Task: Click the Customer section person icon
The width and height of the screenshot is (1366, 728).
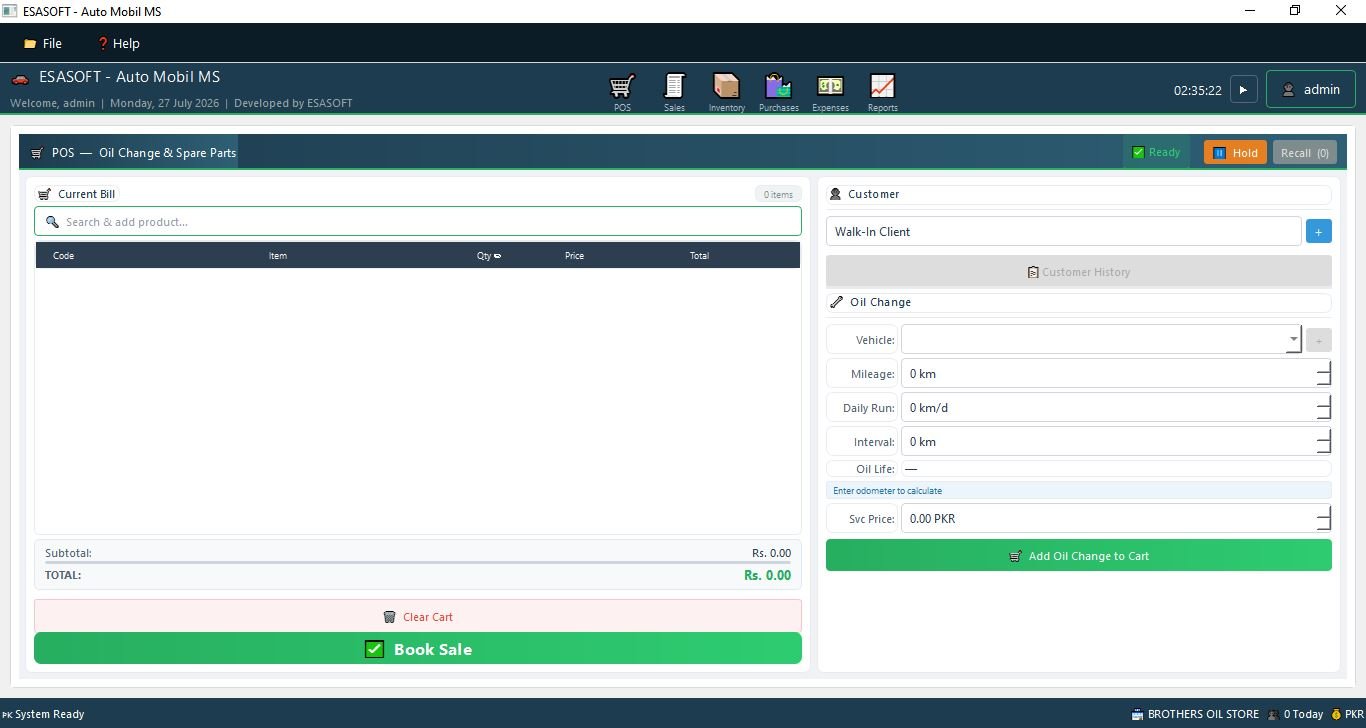Action: (x=836, y=194)
